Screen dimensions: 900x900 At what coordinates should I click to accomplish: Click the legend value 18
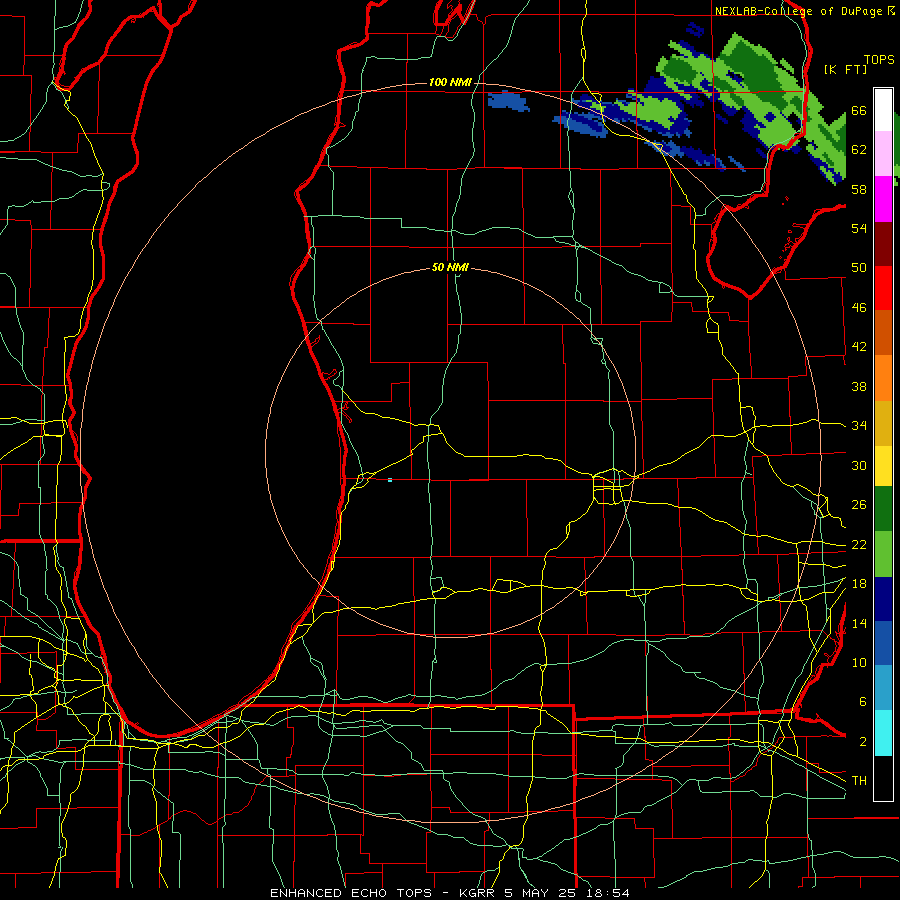coord(859,584)
